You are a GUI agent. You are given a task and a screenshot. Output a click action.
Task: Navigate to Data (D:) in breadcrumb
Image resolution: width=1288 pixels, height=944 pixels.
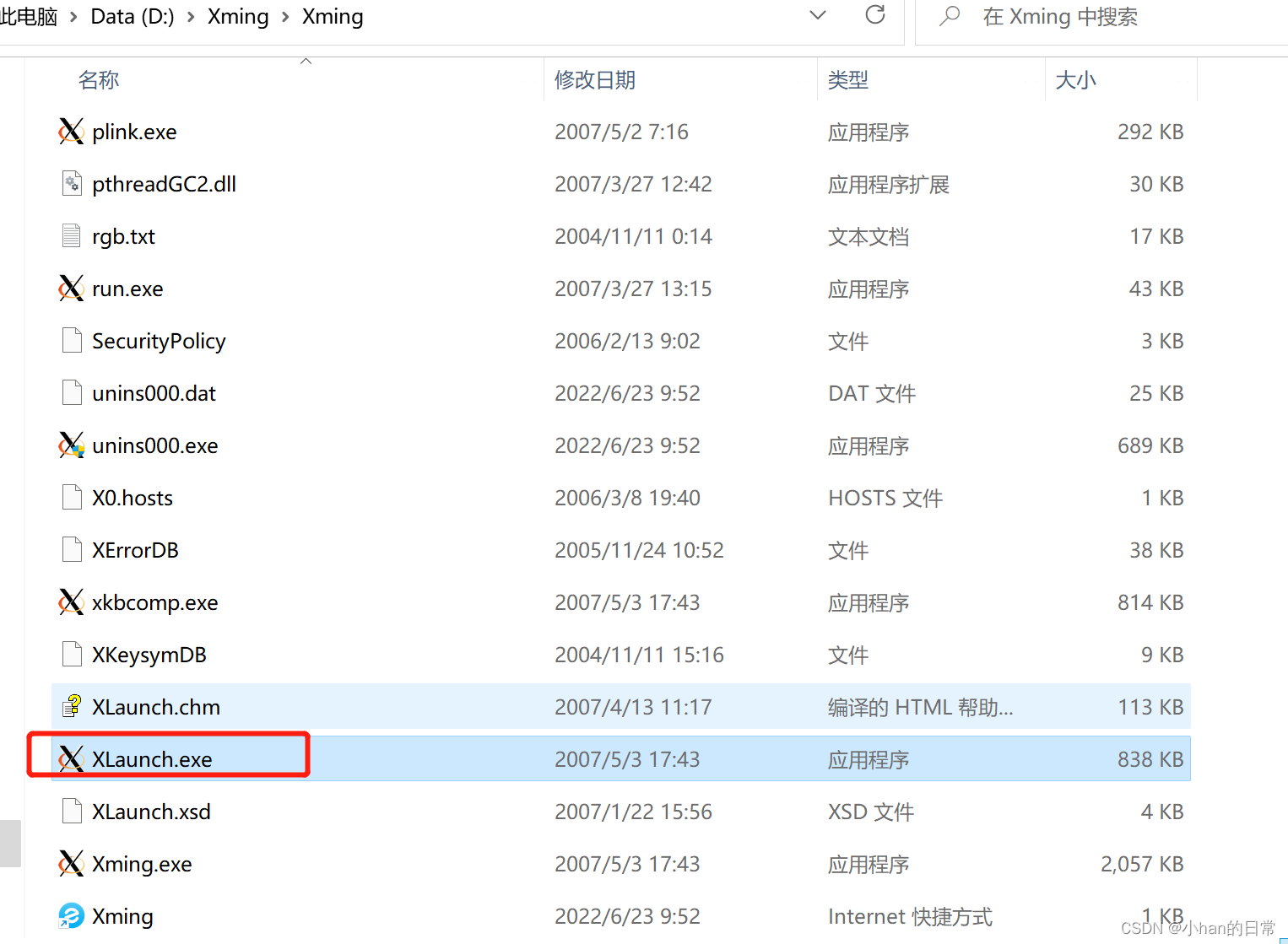(x=132, y=16)
